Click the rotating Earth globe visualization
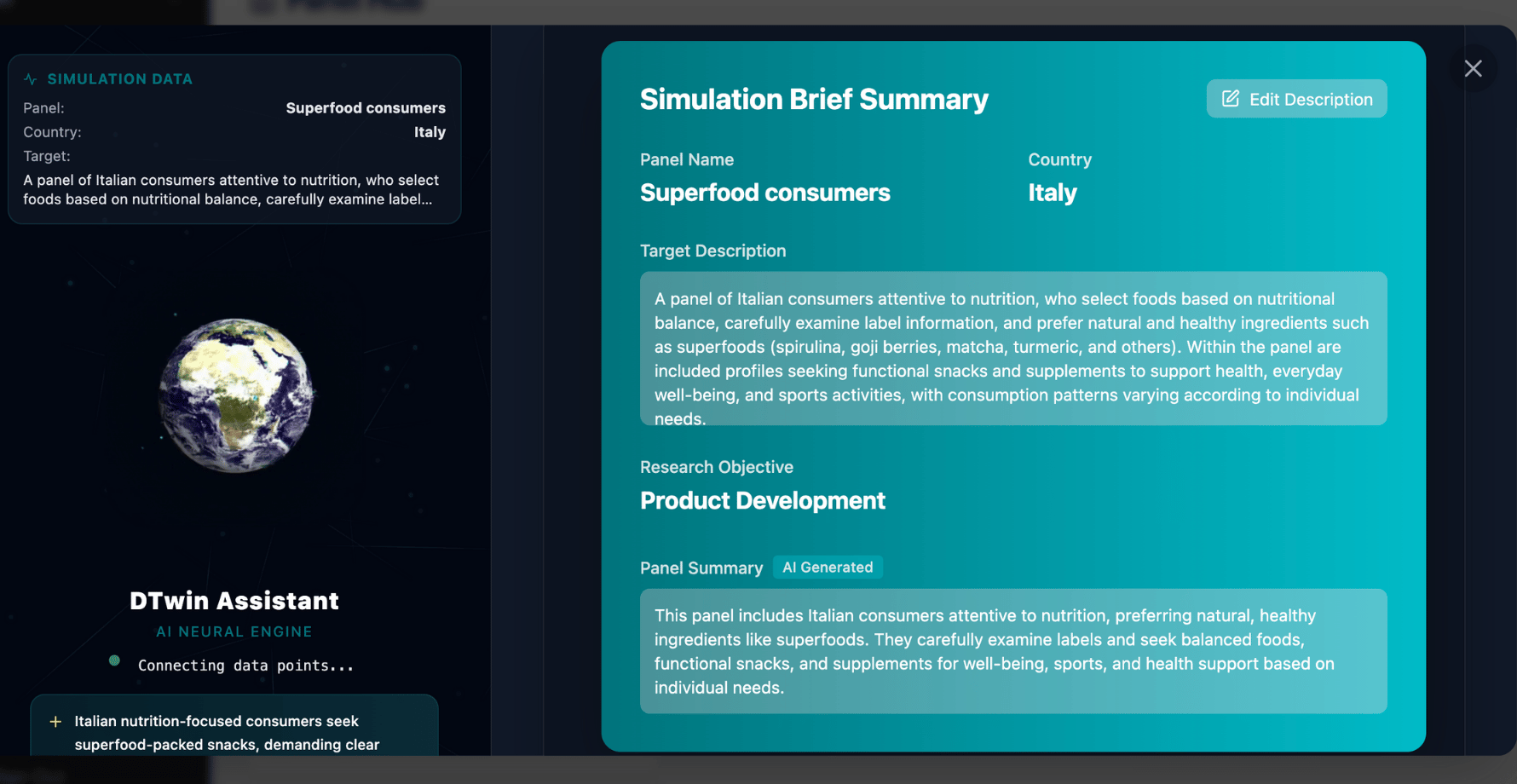Viewport: 1517px width, 784px height. [x=236, y=394]
